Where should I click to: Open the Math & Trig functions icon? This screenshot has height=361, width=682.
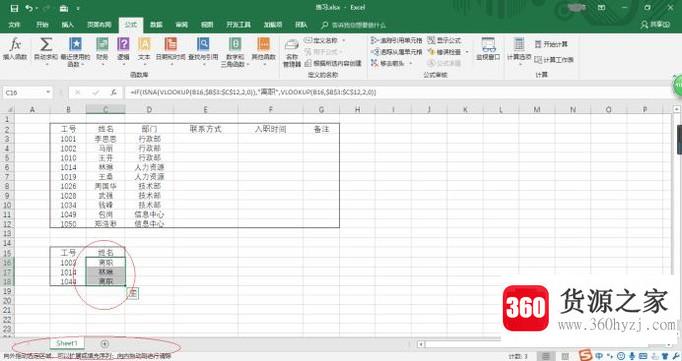point(235,44)
